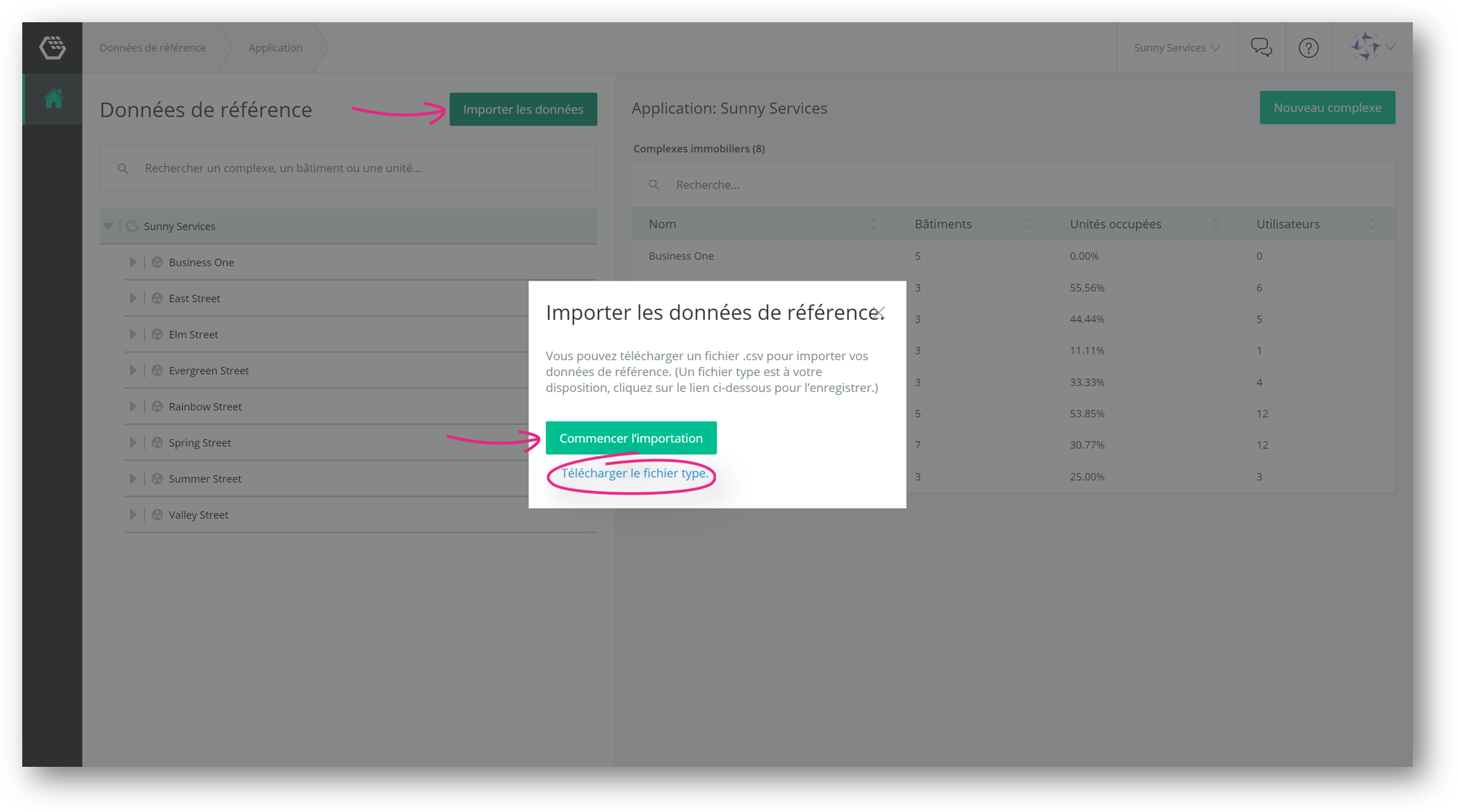Click the Business One complex icon in tree
The height and width of the screenshot is (812, 1458).
click(x=157, y=262)
